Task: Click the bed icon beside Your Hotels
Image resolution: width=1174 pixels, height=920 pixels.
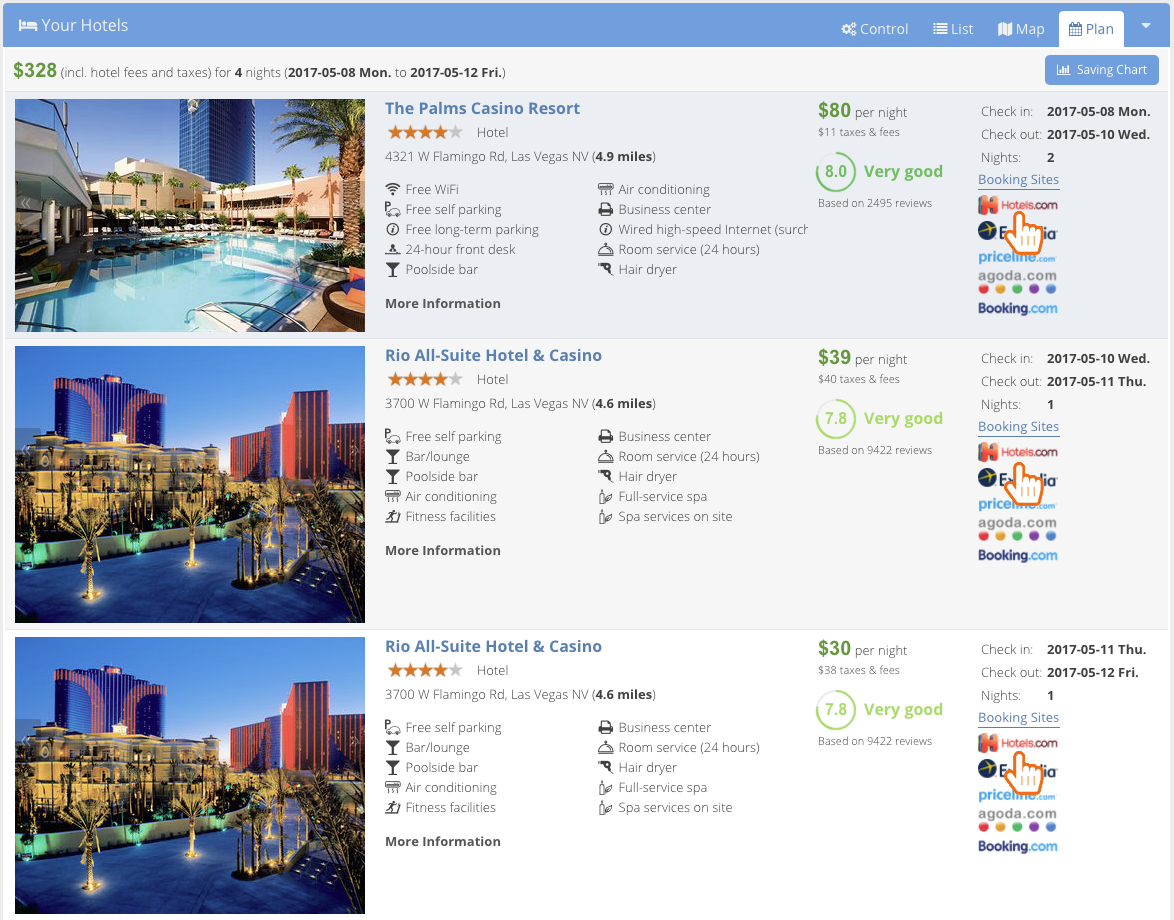Action: 28,25
